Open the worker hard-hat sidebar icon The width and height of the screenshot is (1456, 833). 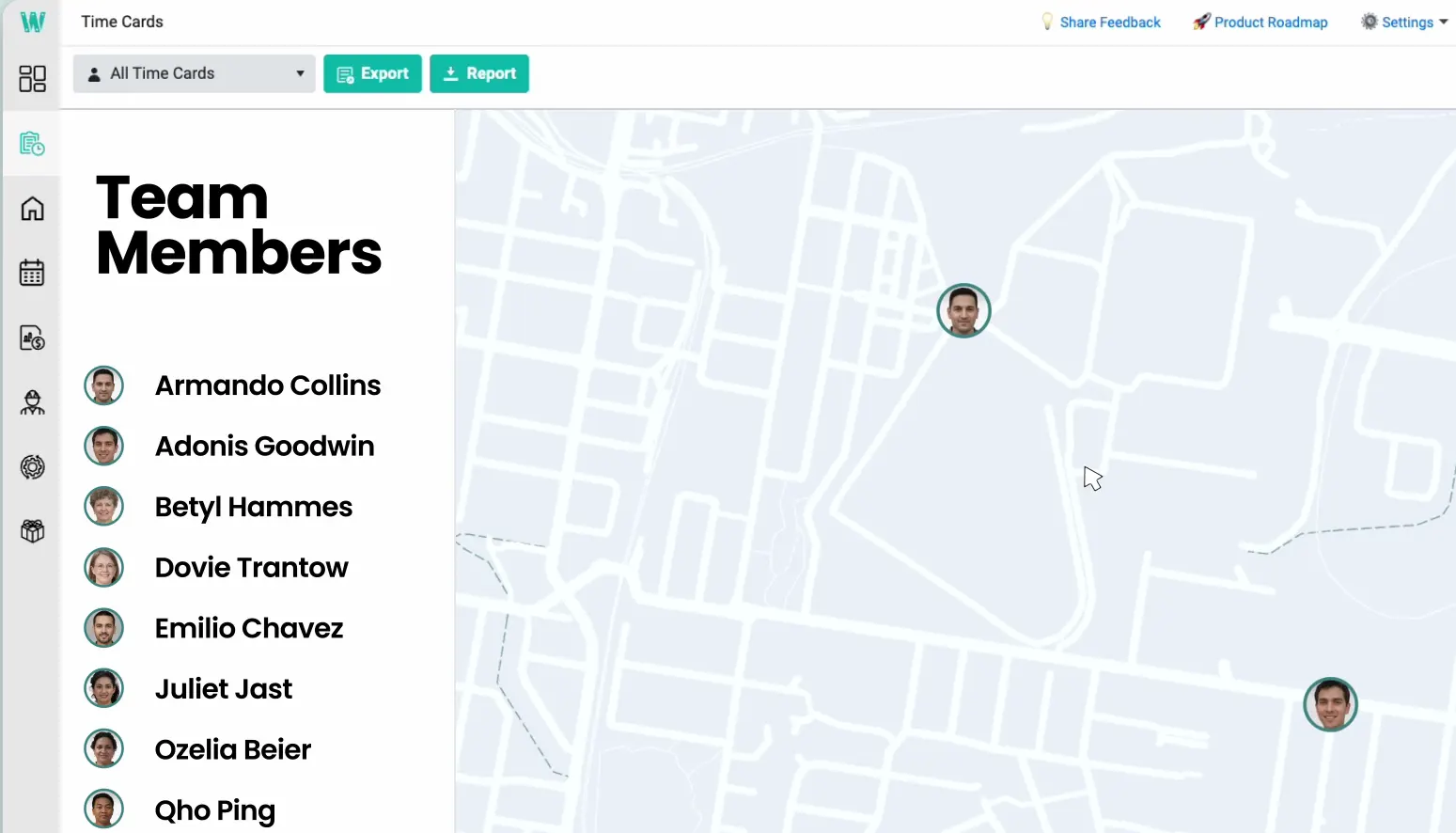32,402
